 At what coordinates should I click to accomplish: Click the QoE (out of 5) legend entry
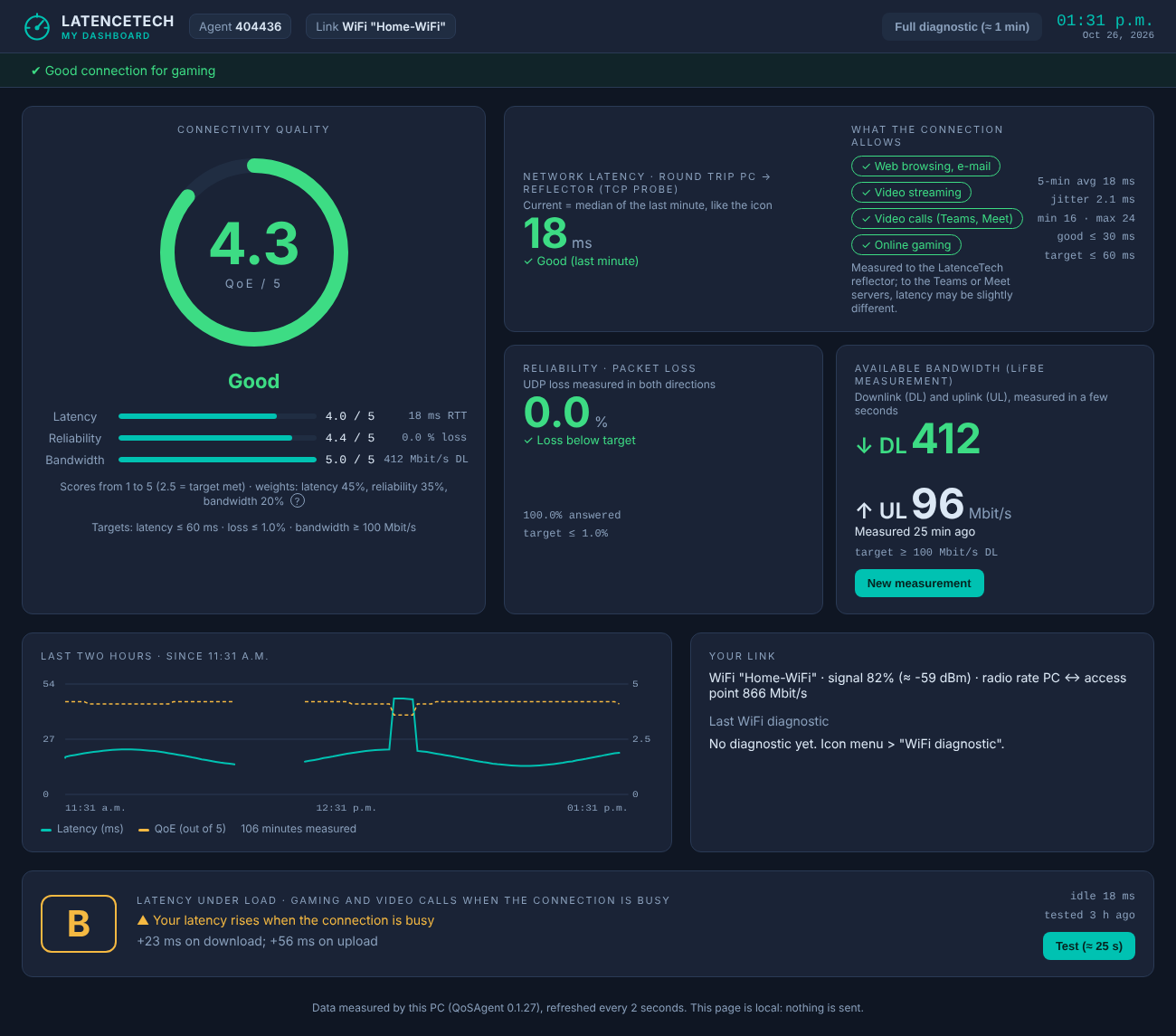point(182,829)
